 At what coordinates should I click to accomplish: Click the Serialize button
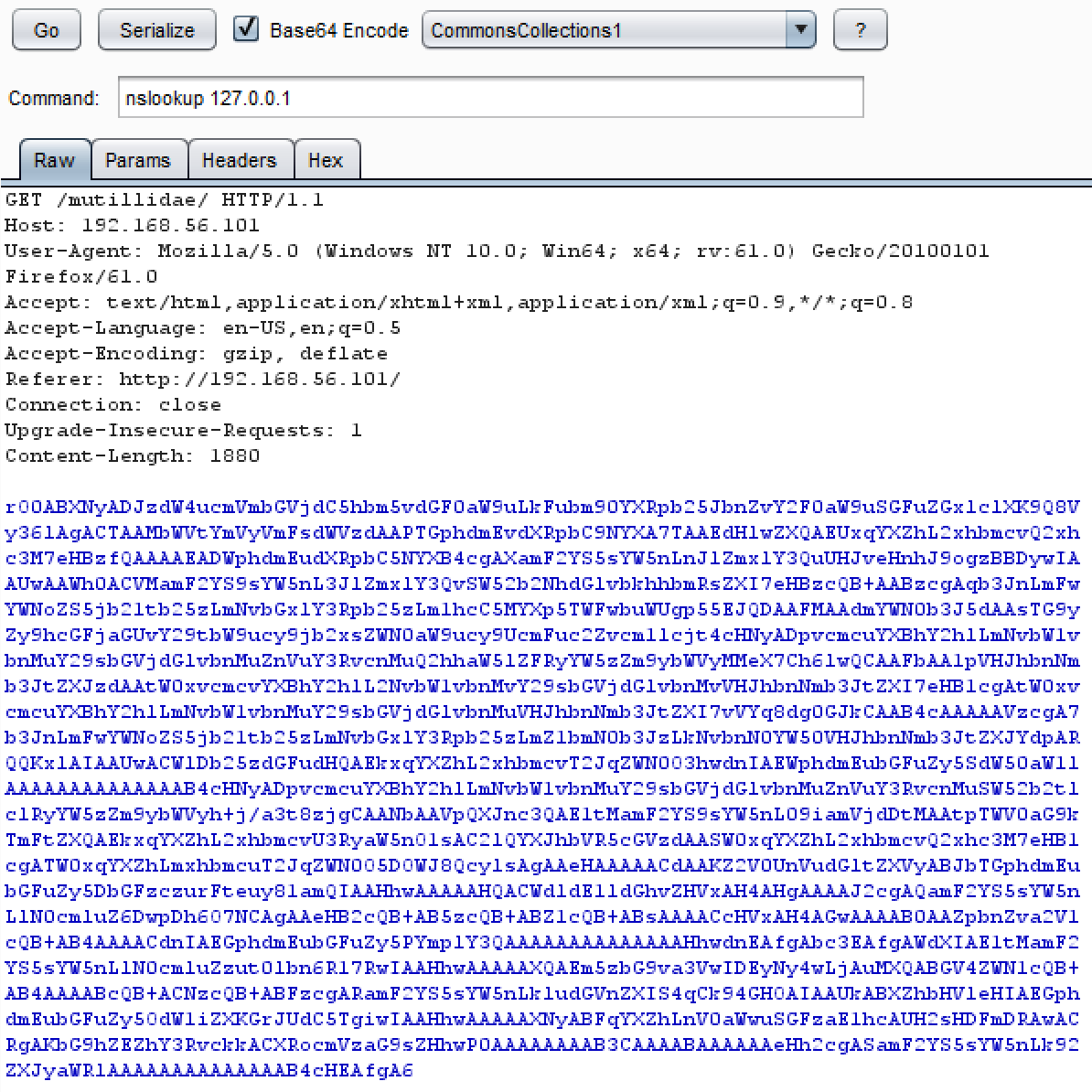(156, 30)
